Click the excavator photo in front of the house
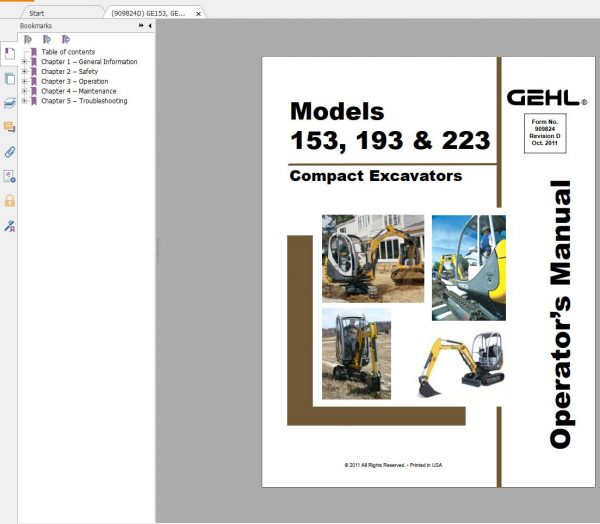The image size is (600, 524). [373, 259]
